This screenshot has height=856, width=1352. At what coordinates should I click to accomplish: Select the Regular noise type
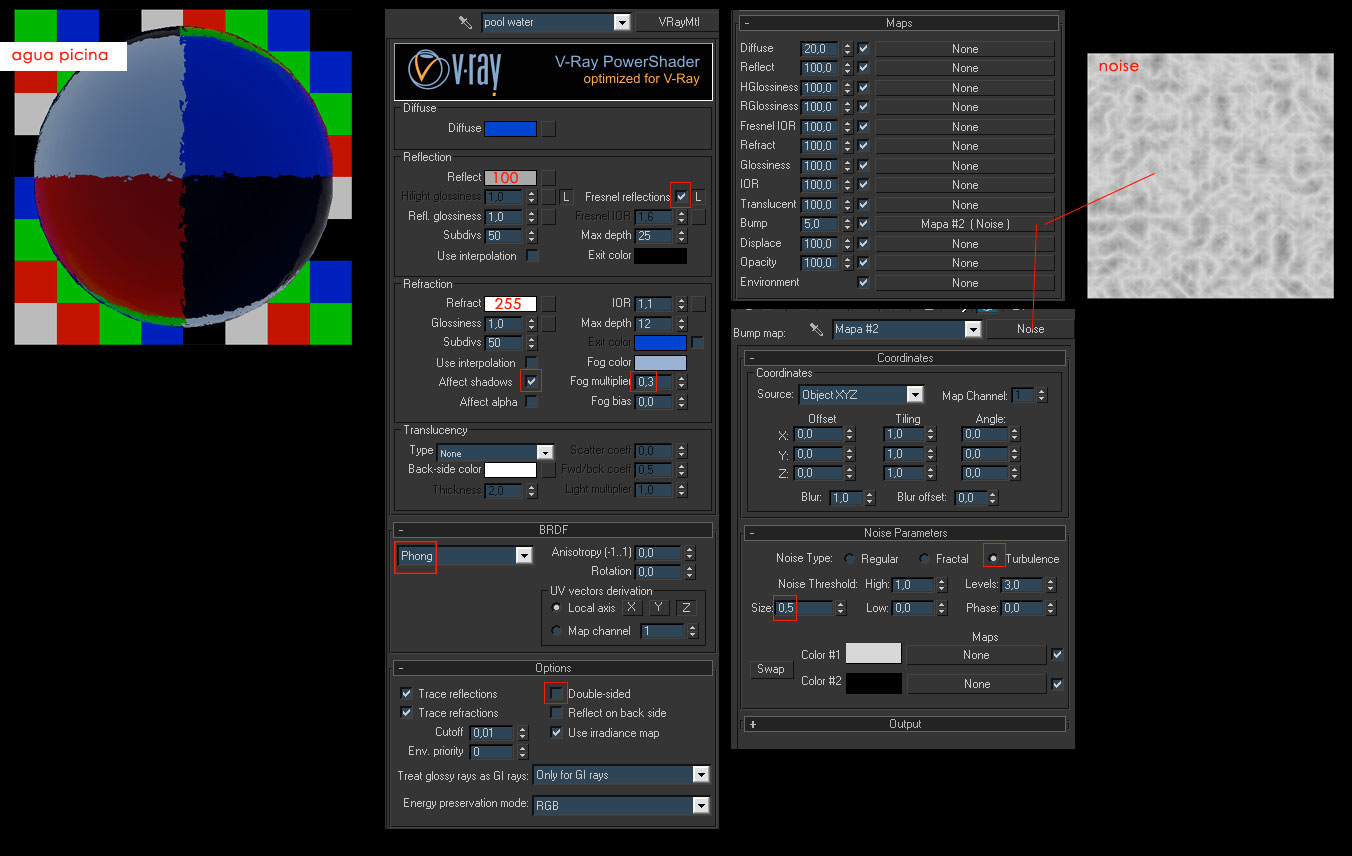850,559
